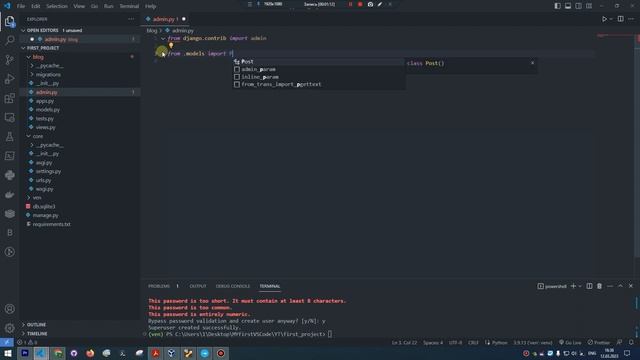Open manage.py file

(45, 215)
